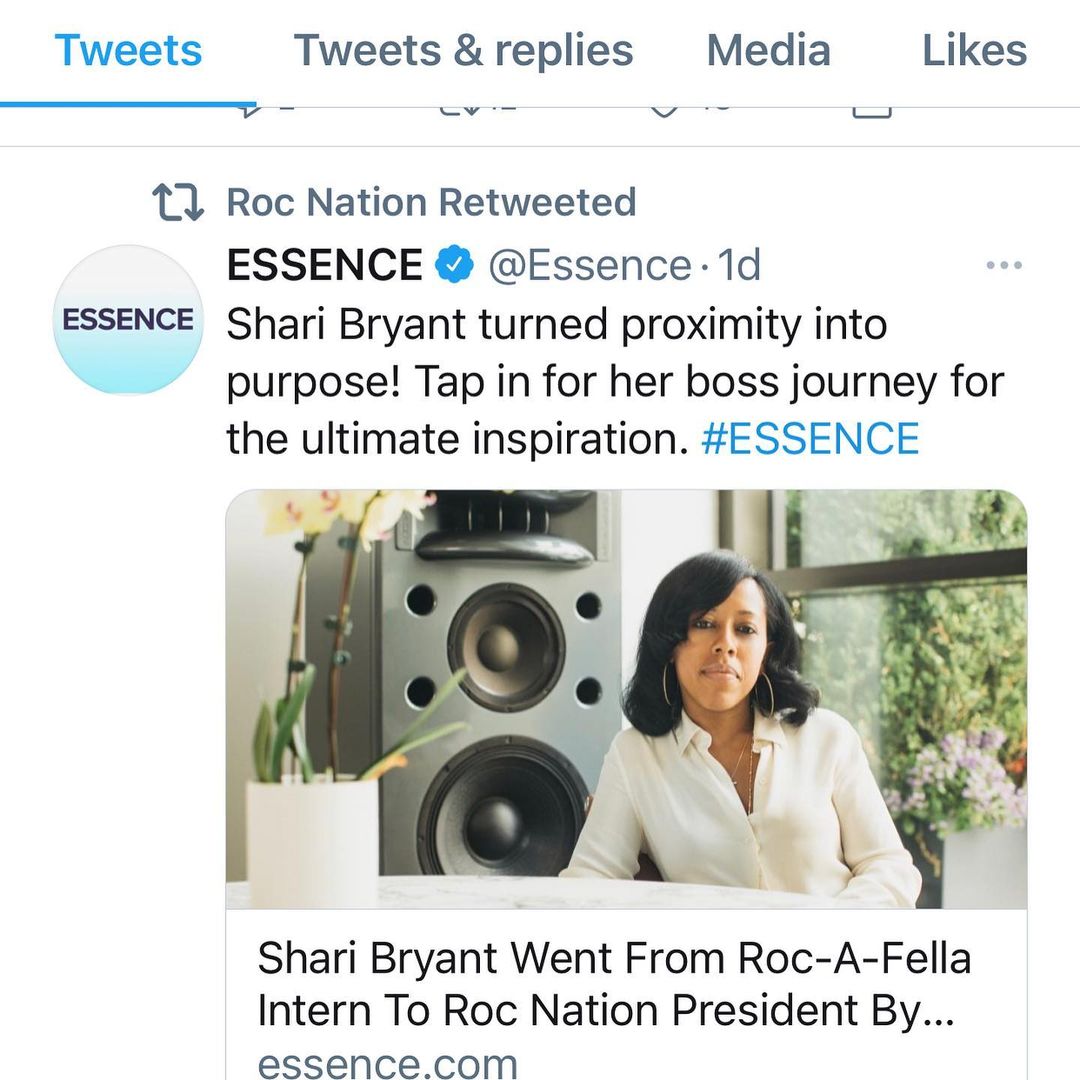The height and width of the screenshot is (1080, 1080).
Task: Tap the ESSENCE display name
Action: click(325, 266)
